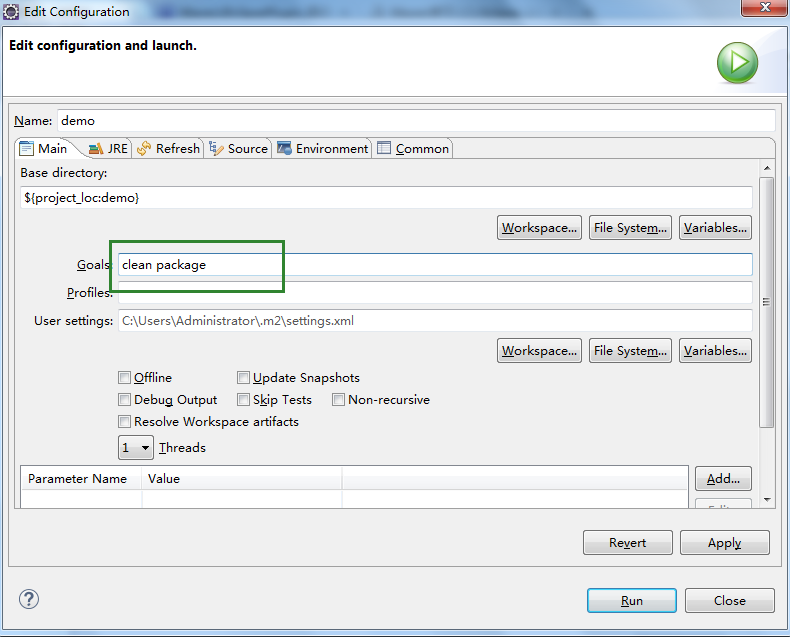Click the Value column header
The image size is (790, 637).
click(242, 479)
